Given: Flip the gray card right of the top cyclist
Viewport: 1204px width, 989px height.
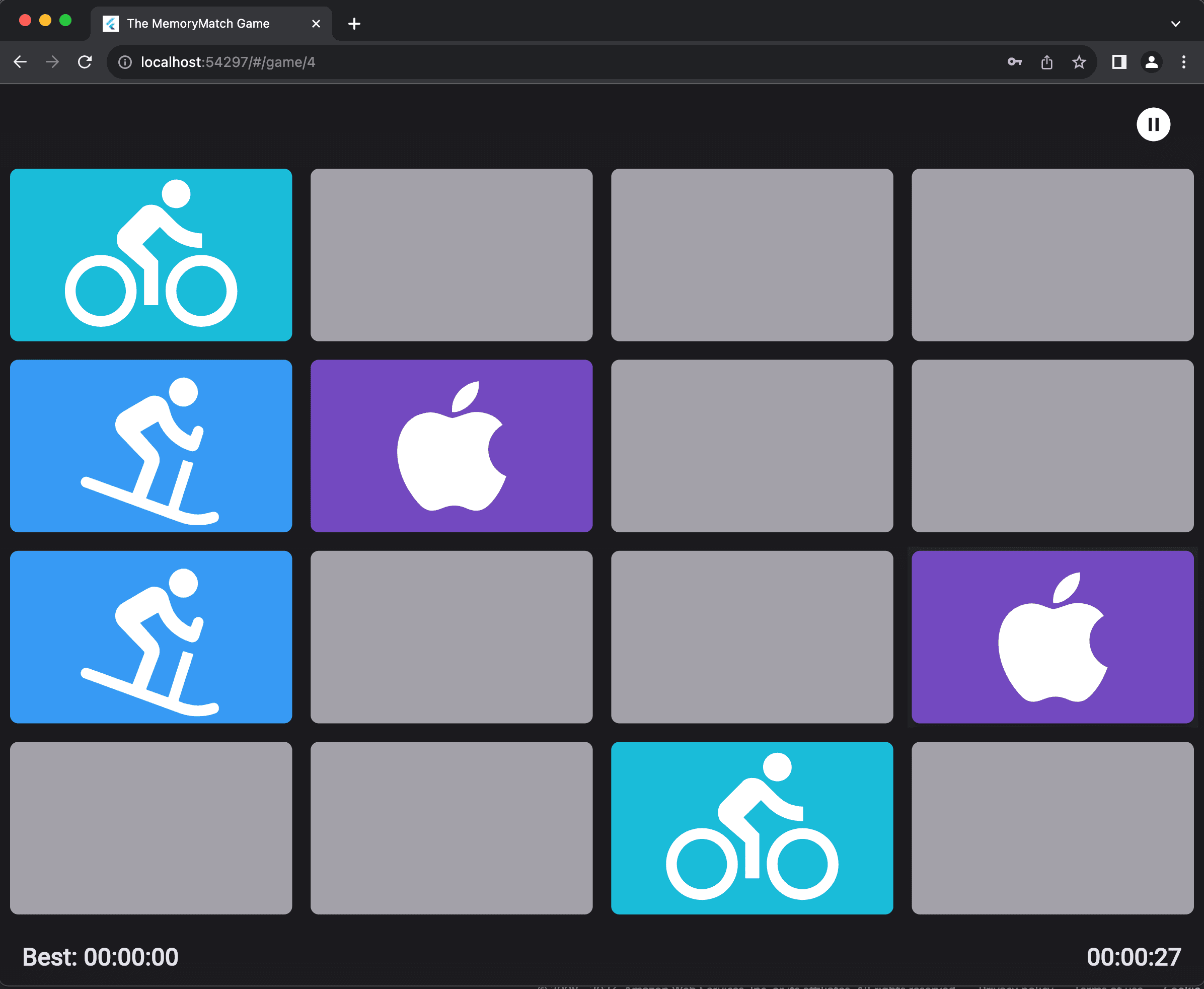Looking at the screenshot, I should (x=451, y=255).
